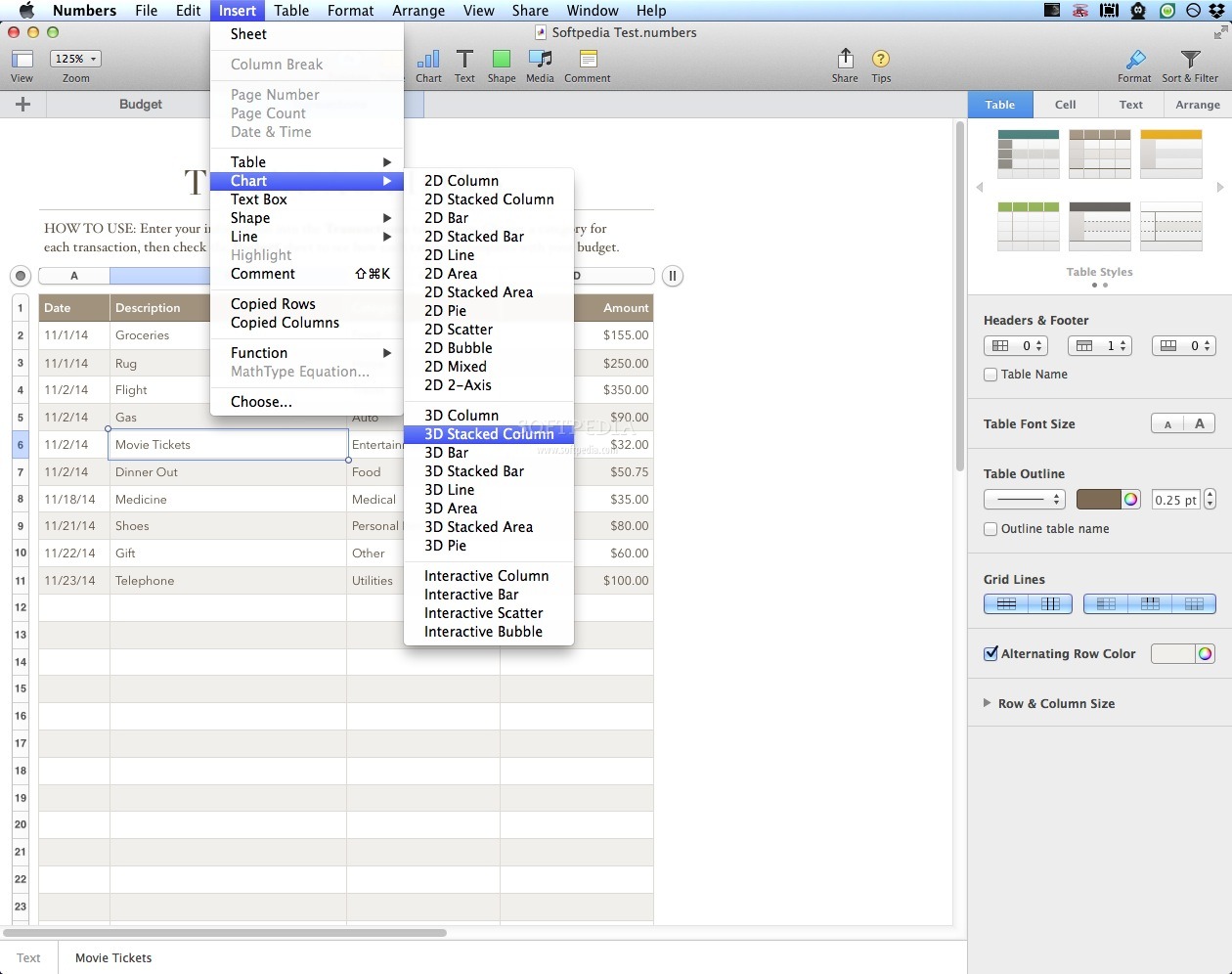The image size is (1232, 974).
Task: Open outline color wheel picker
Action: pyautogui.click(x=1130, y=500)
